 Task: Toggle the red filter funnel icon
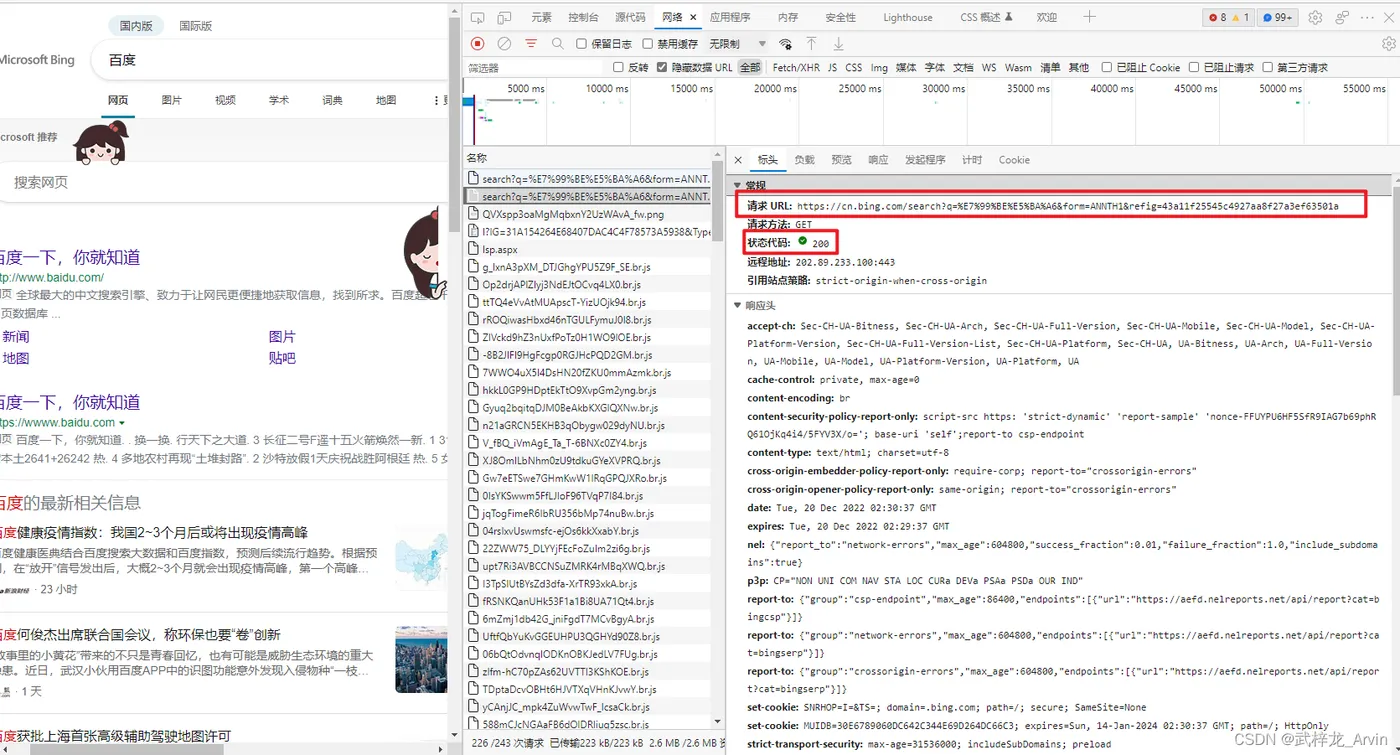[531, 44]
